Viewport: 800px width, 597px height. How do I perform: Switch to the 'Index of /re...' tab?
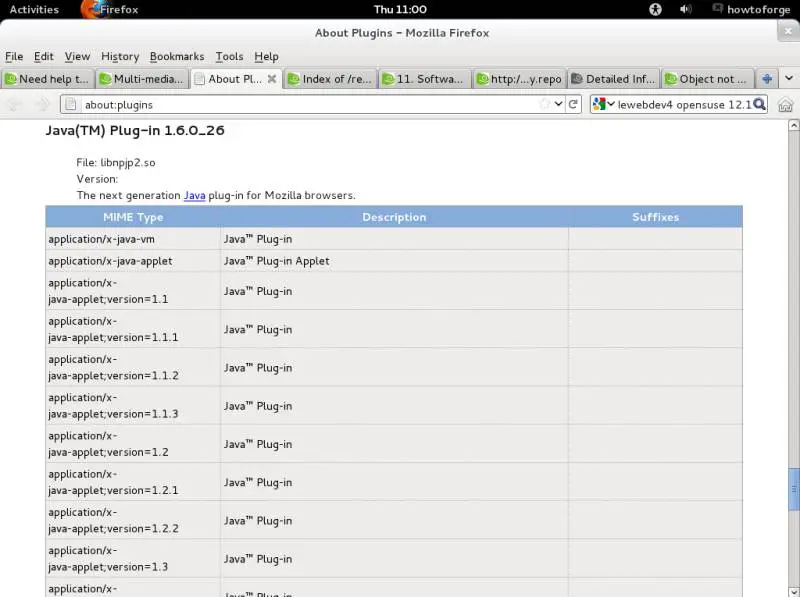pyautogui.click(x=330, y=79)
